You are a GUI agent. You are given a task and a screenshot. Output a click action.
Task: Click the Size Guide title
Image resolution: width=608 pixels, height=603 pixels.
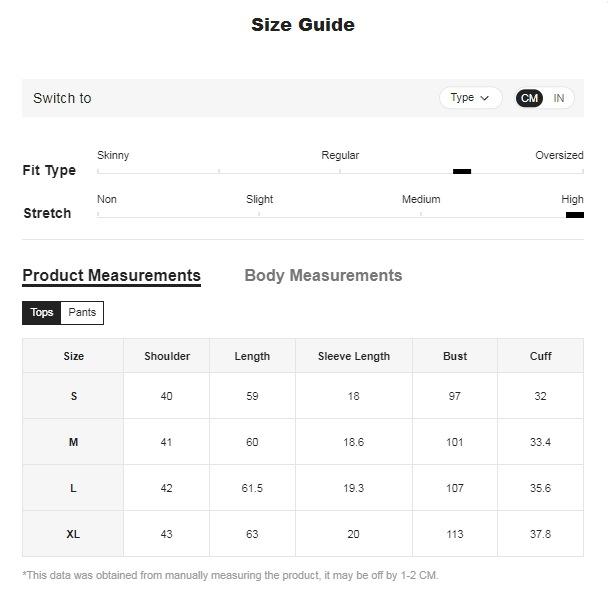(x=303, y=25)
